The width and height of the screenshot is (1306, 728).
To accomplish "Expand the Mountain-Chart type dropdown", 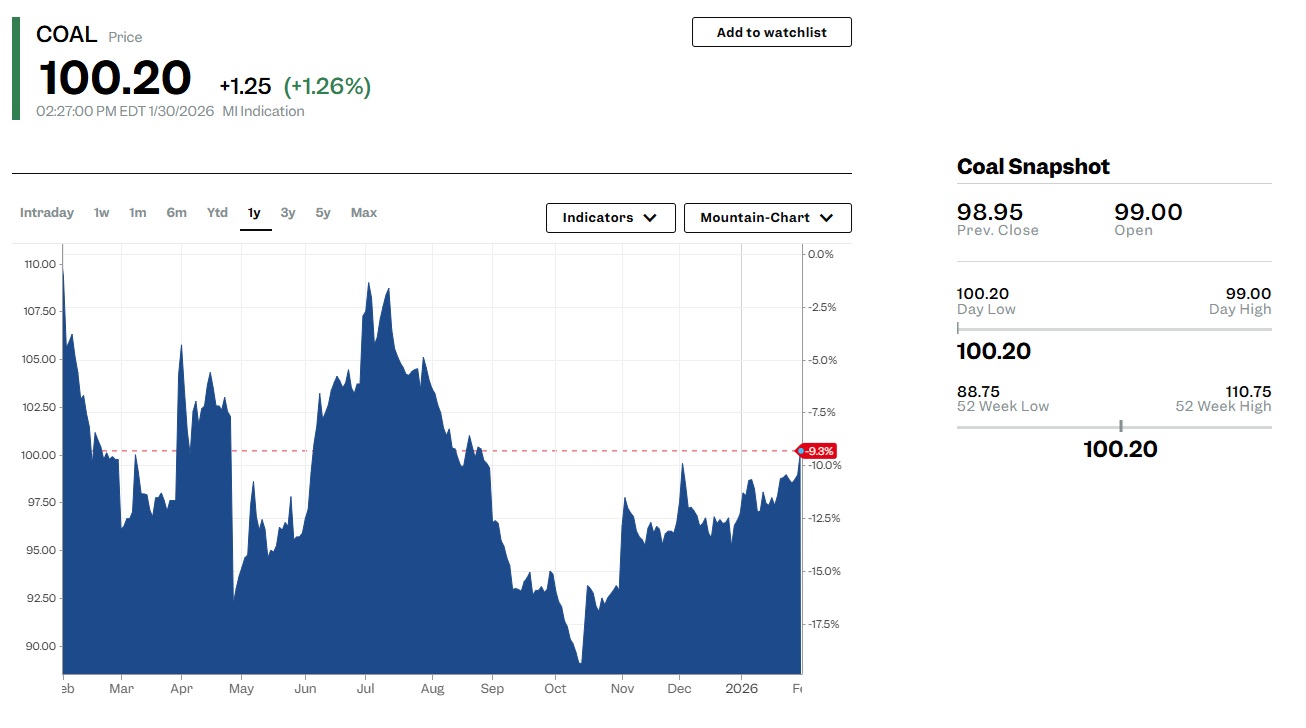I will (x=767, y=218).
